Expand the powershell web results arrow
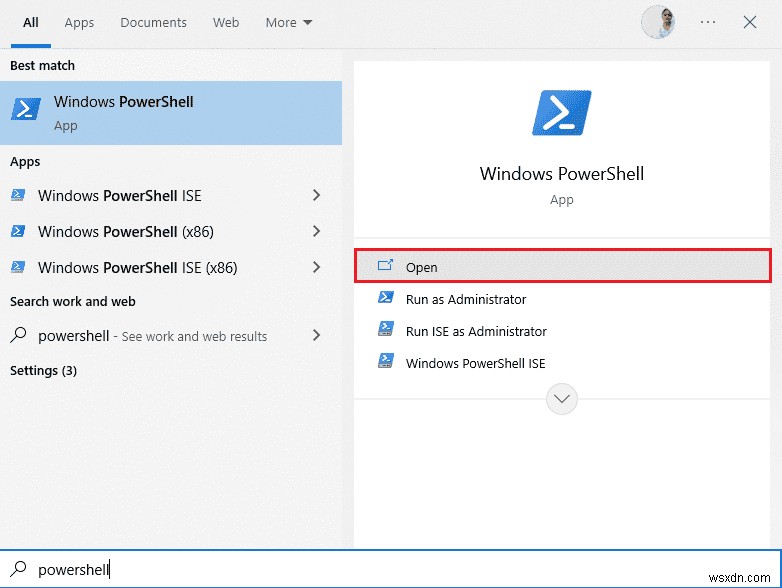The image size is (782, 588). pos(316,335)
